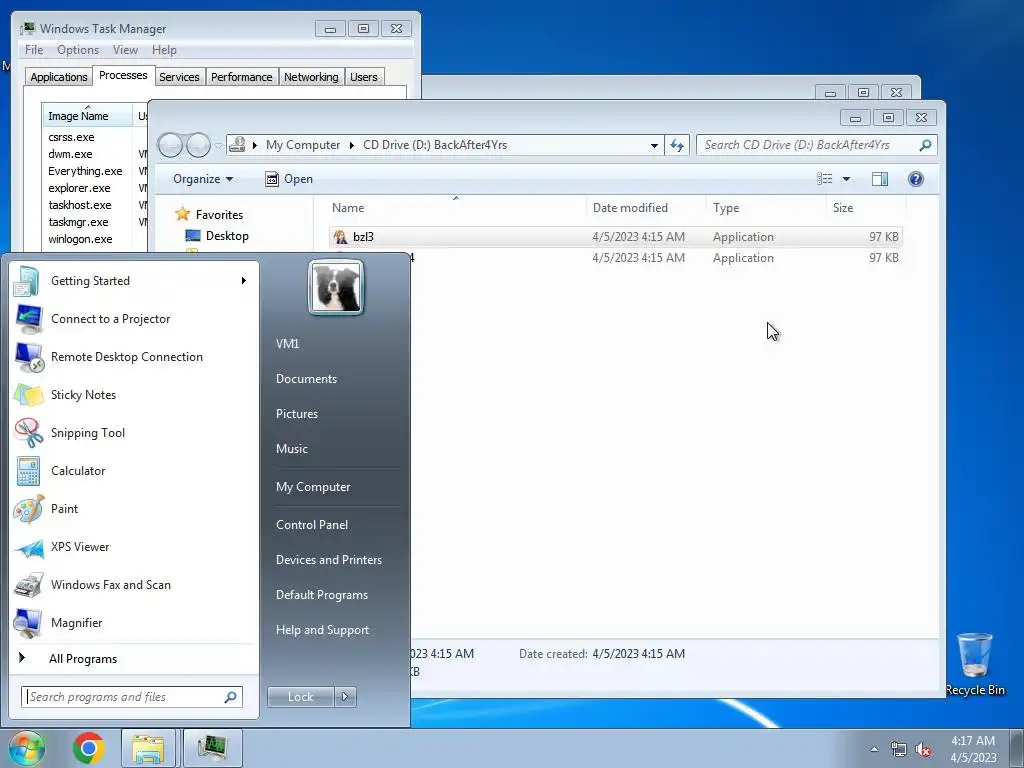Launch XPS Viewer
The image size is (1024, 768).
(133, 547)
